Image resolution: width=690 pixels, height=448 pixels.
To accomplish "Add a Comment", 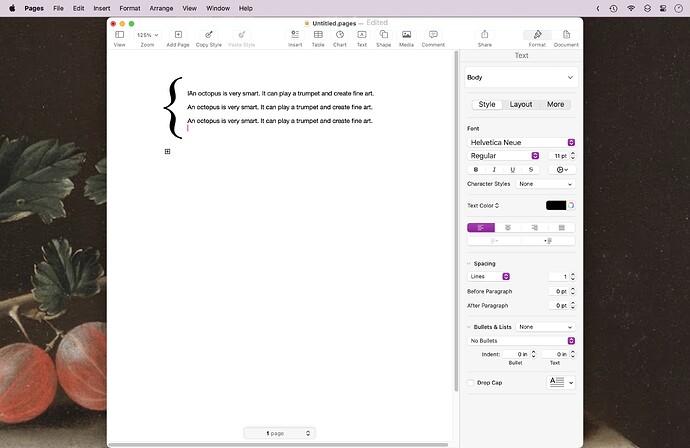I will (x=433, y=35).
